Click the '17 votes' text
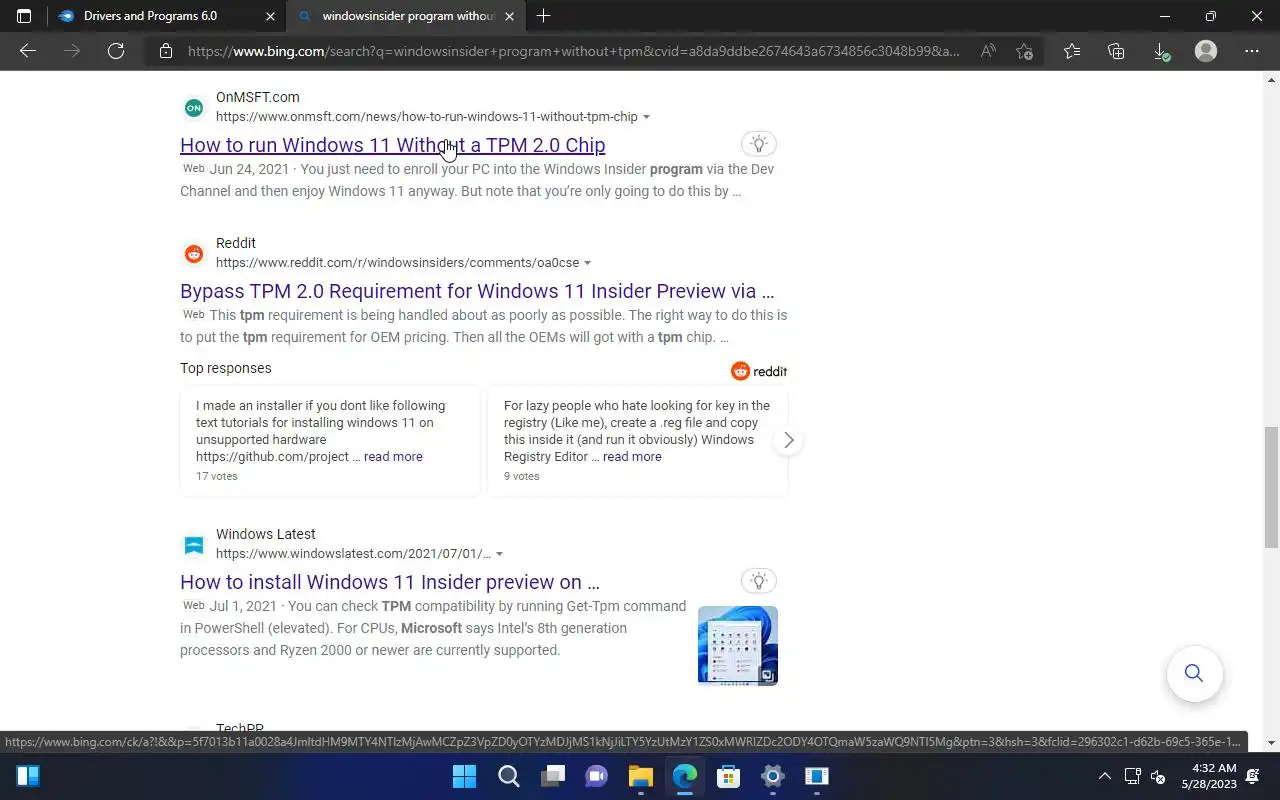The width and height of the screenshot is (1280, 800). click(217, 476)
